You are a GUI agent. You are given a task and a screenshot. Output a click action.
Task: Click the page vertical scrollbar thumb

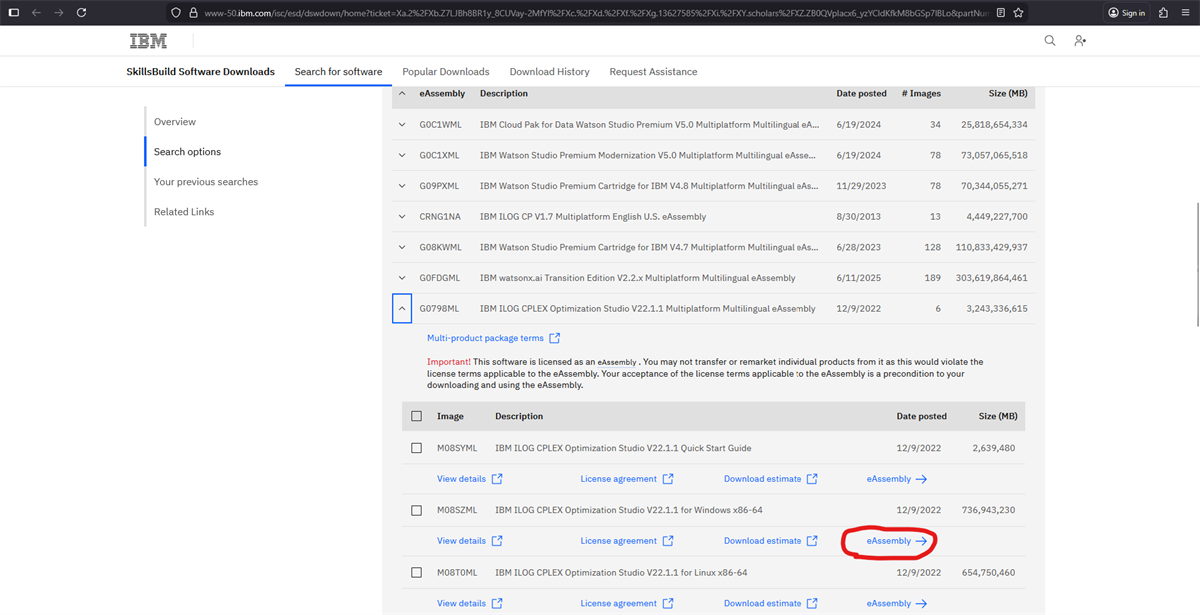[1196, 264]
